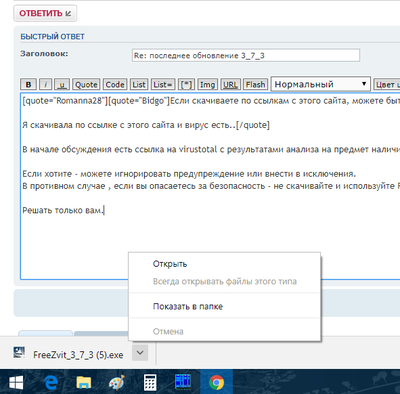The image size is (400, 394).
Task: Launch Paint from the taskbar palette icon
Action: coord(117,382)
